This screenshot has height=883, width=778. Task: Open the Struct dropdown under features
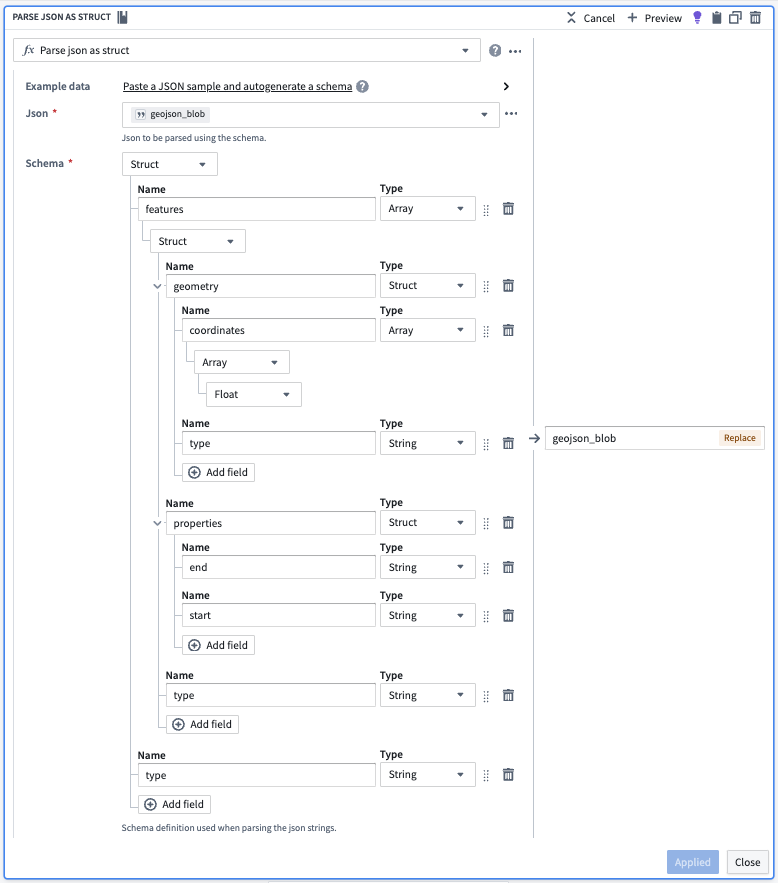click(198, 241)
